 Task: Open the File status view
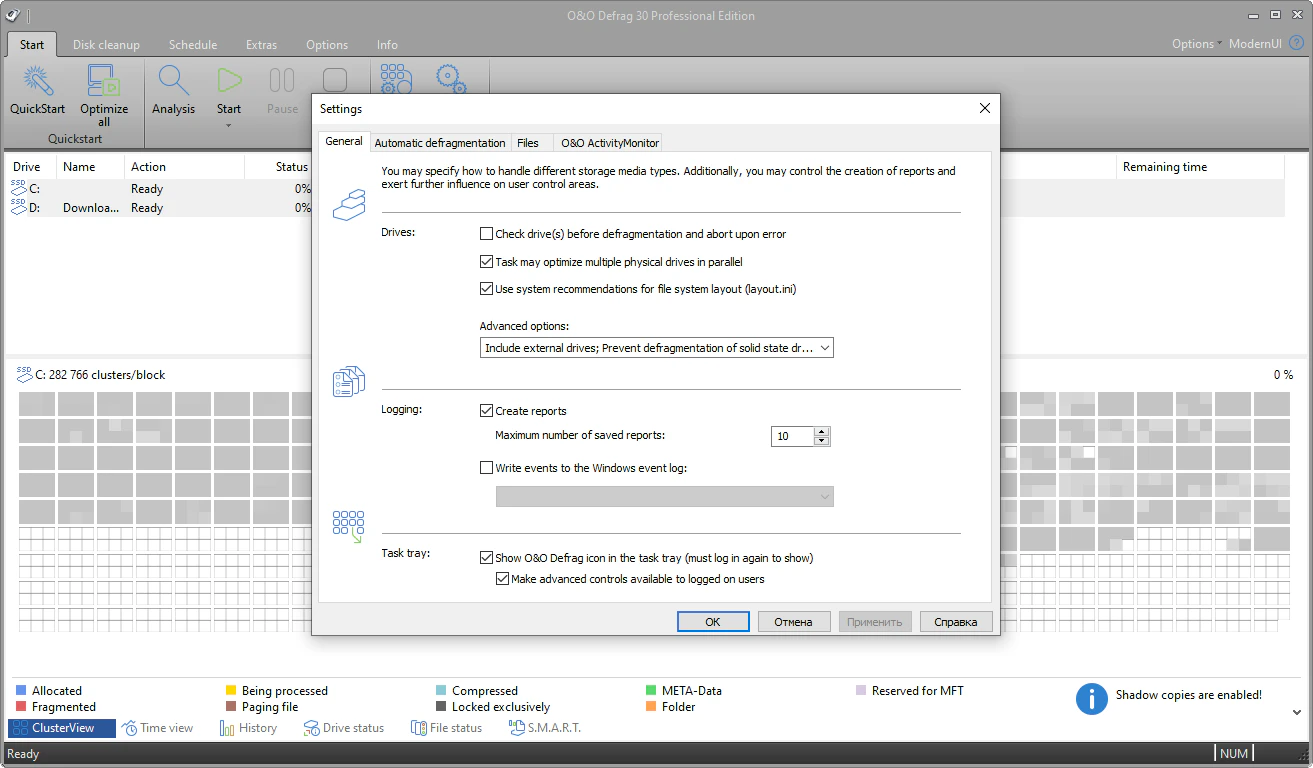tap(446, 728)
